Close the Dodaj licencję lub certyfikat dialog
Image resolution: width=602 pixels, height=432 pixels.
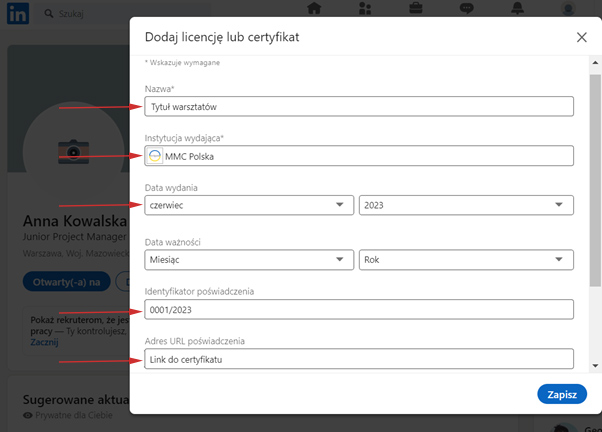[x=582, y=37]
